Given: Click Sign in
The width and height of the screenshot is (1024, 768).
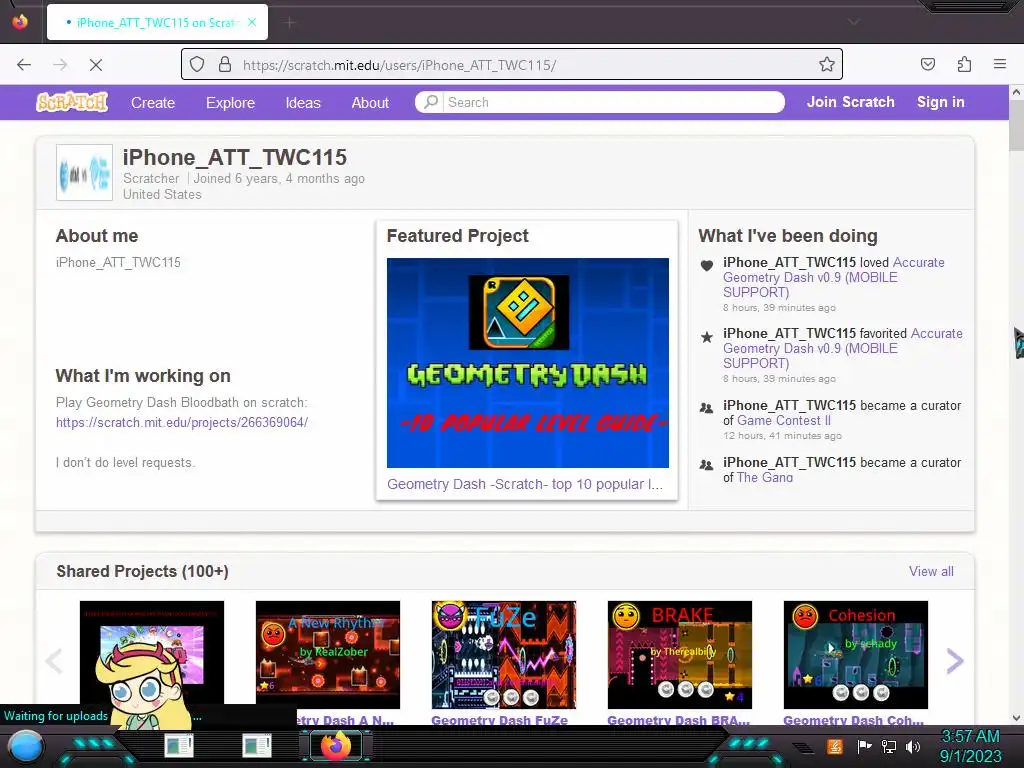Looking at the screenshot, I should click(940, 102).
